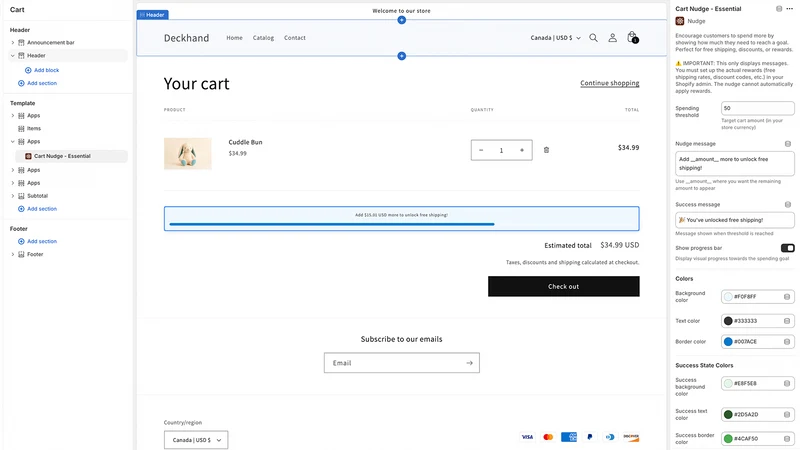Click Add section under Footer group
Screen dimensions: 800x450
pyautogui.click(x=37, y=241)
